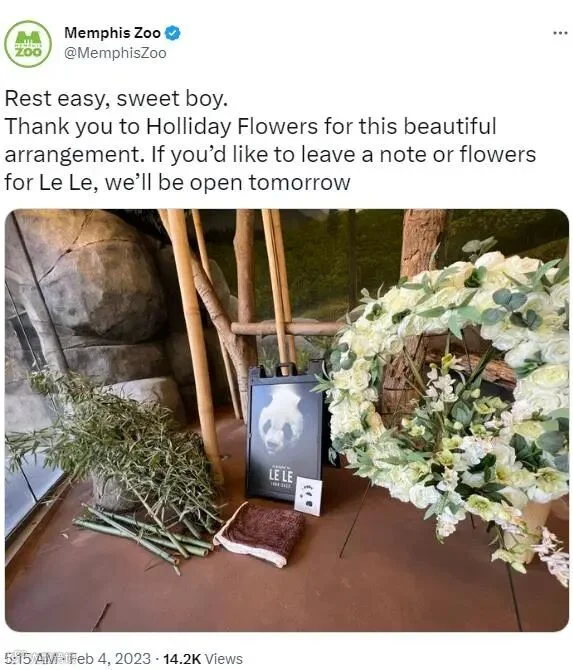Click 'Le Le' in the tweet text
Image resolution: width=573 pixels, height=670 pixels.
click(x=66, y=182)
